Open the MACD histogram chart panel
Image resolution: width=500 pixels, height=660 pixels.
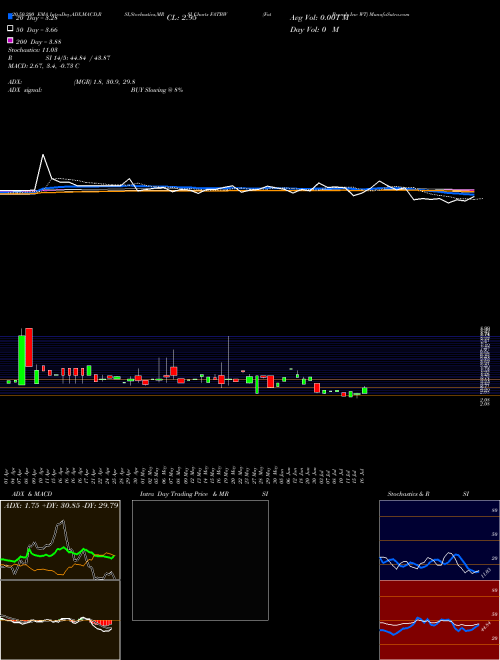pyautogui.click(x=60, y=620)
